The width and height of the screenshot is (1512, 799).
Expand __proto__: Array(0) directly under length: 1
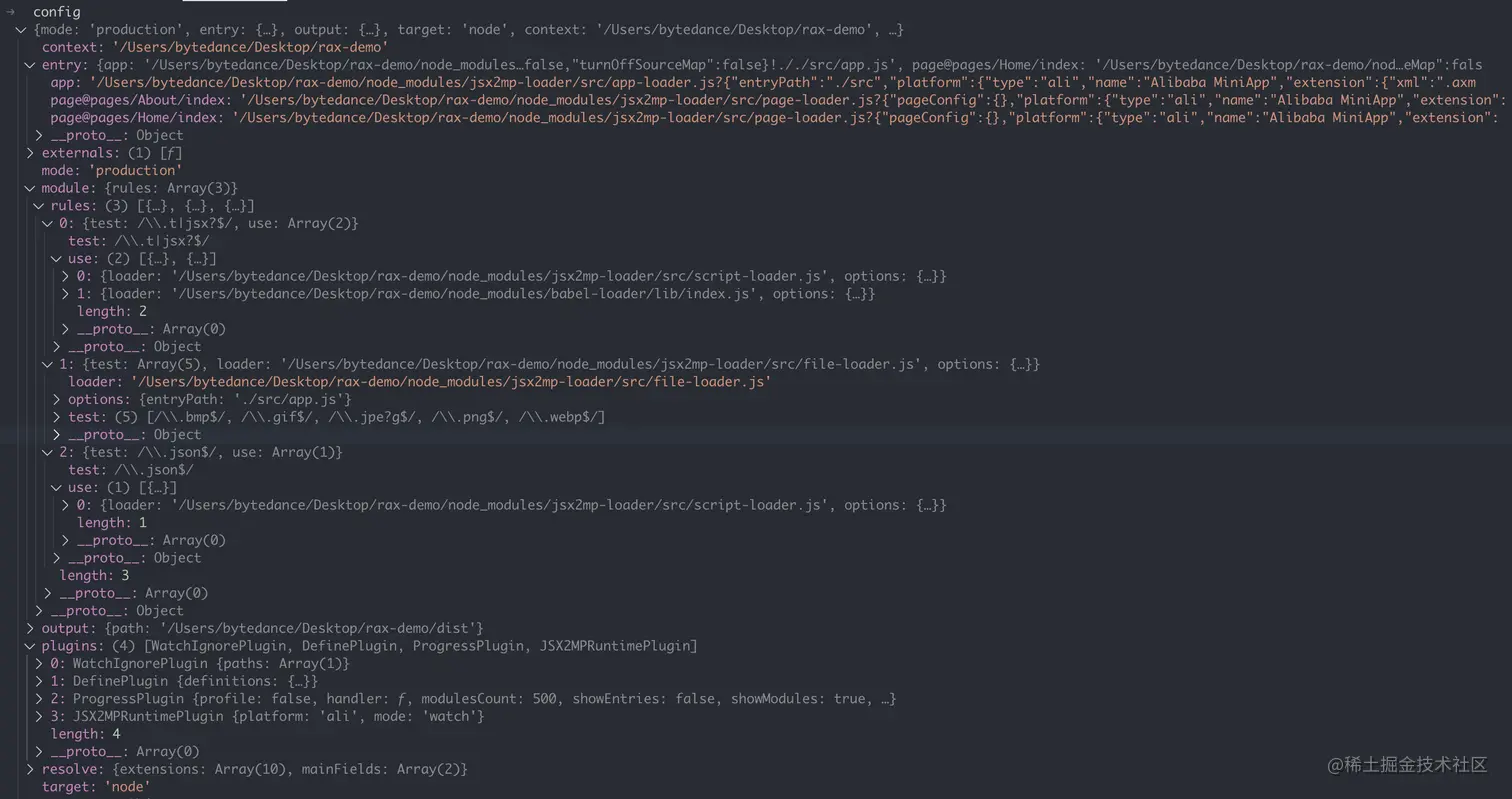[x=66, y=540]
